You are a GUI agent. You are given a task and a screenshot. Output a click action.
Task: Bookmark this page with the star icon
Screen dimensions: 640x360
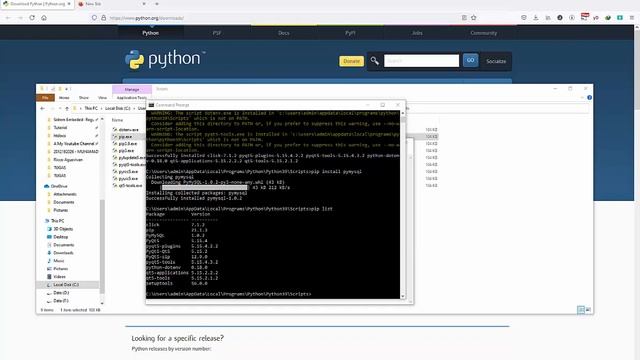(473, 18)
